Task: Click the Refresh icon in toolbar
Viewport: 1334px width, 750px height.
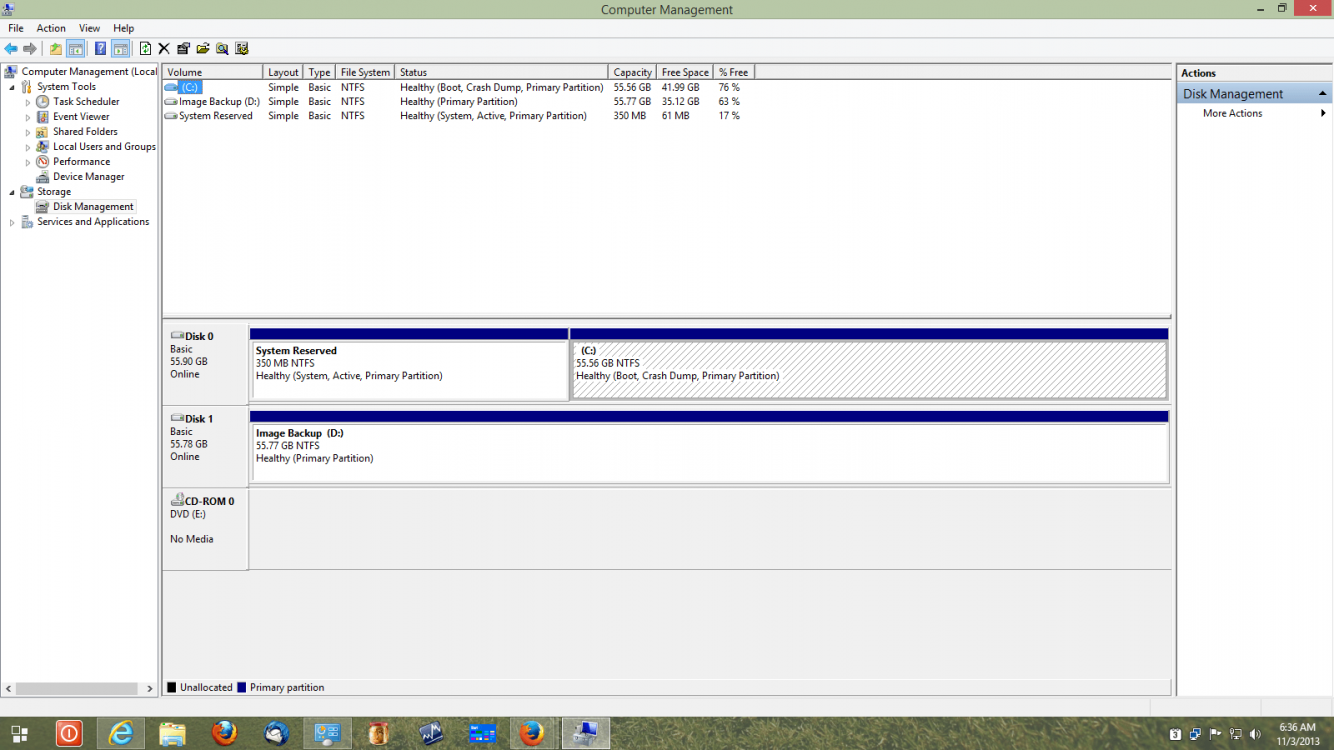Action: pyautogui.click(x=145, y=48)
